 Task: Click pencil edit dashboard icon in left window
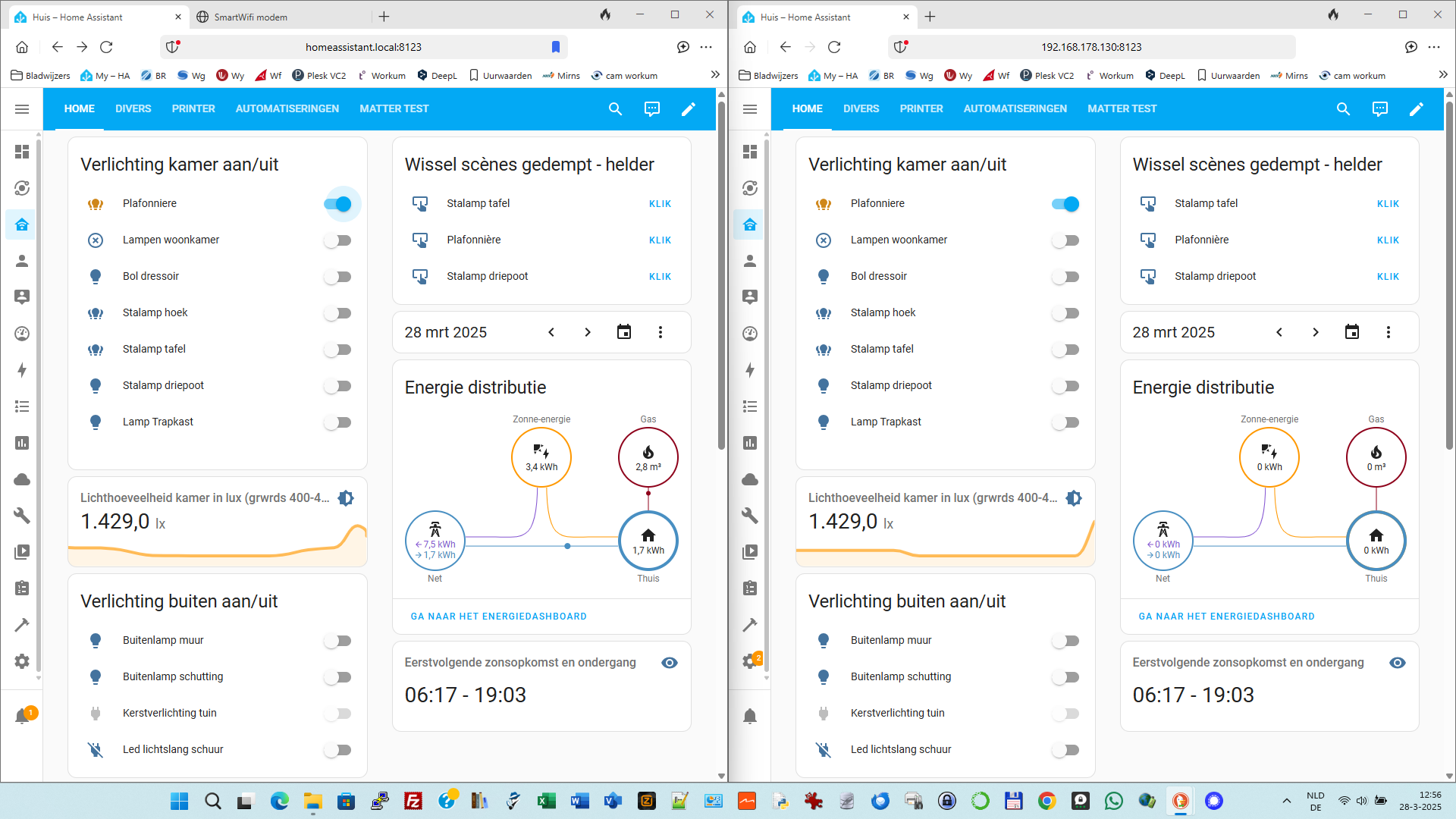click(688, 109)
